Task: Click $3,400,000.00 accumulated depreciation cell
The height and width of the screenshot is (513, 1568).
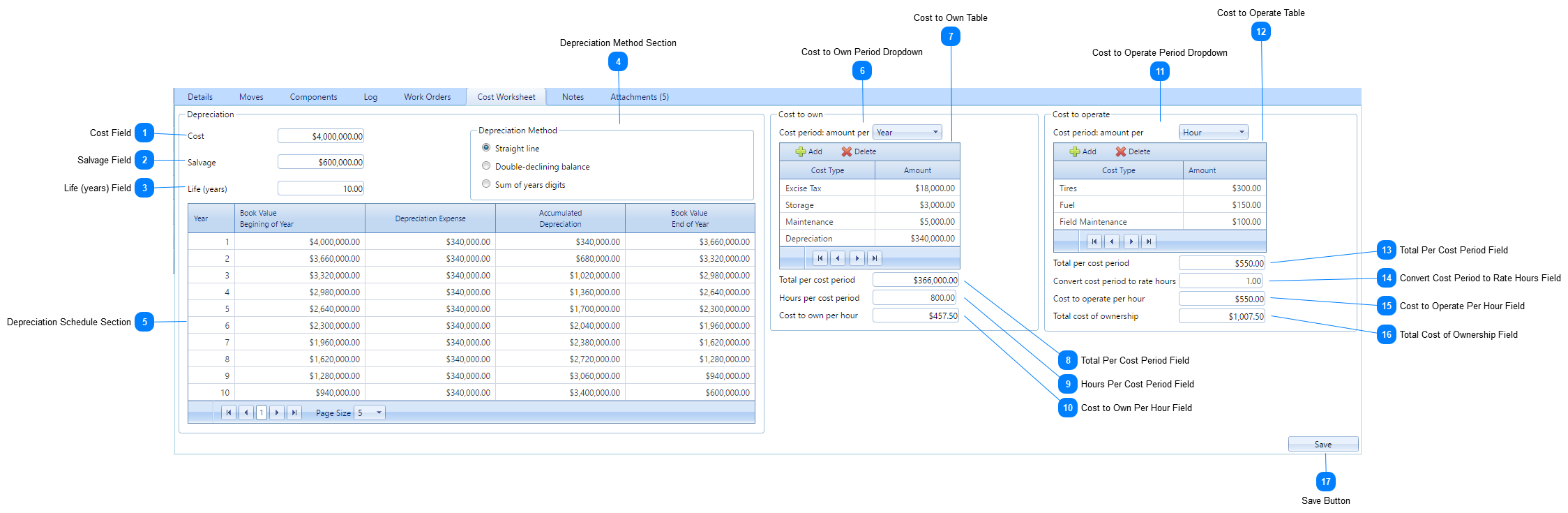Action: pos(560,393)
